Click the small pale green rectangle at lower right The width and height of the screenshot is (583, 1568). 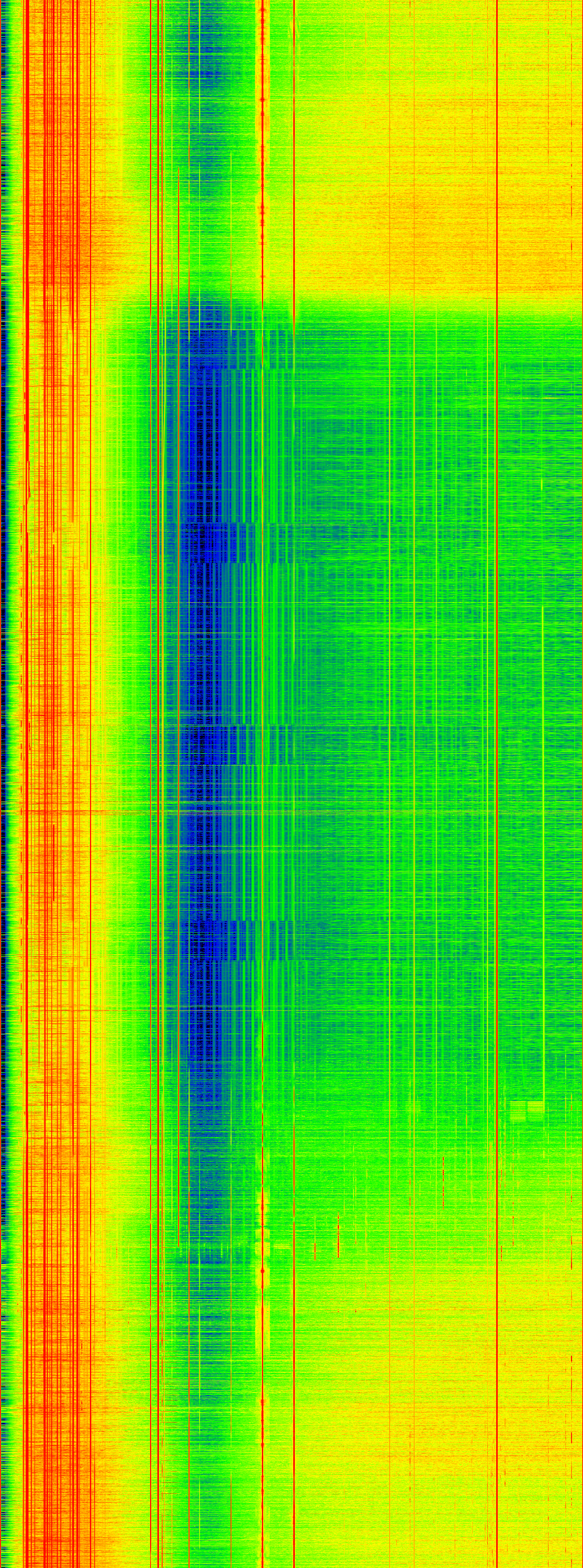(527, 1109)
